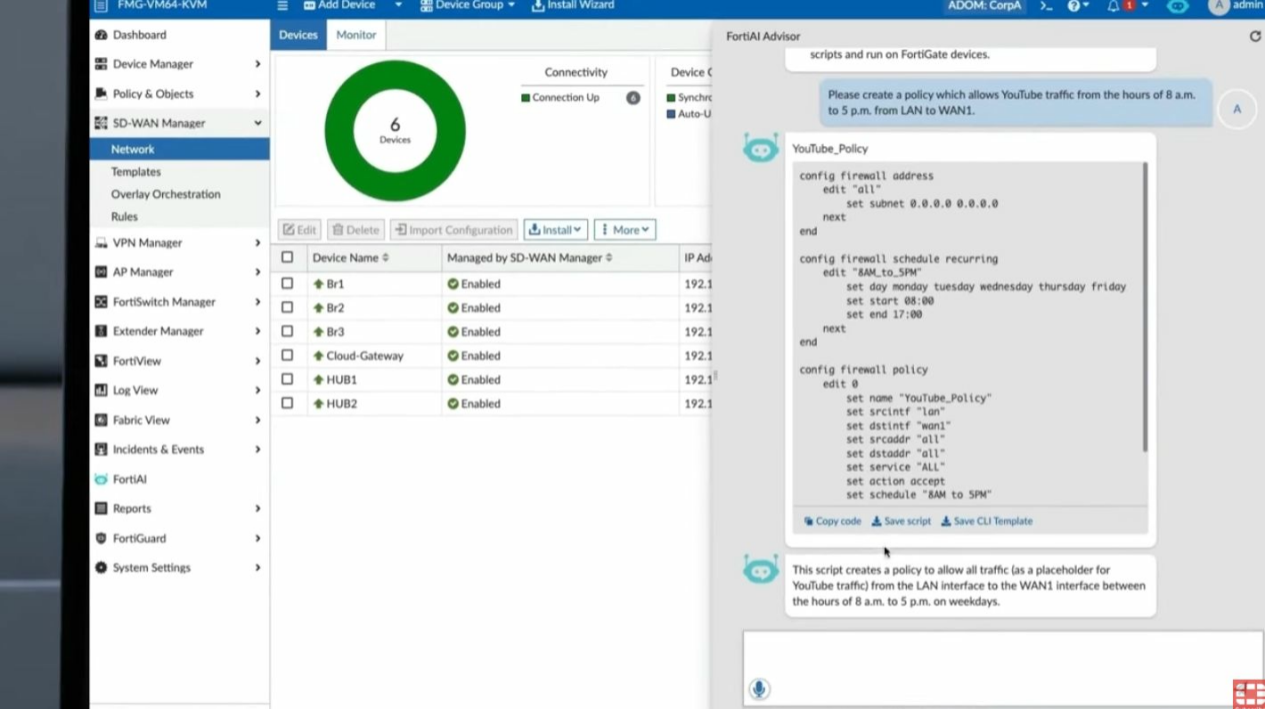Click the microphone icon in chat input

tap(759, 688)
